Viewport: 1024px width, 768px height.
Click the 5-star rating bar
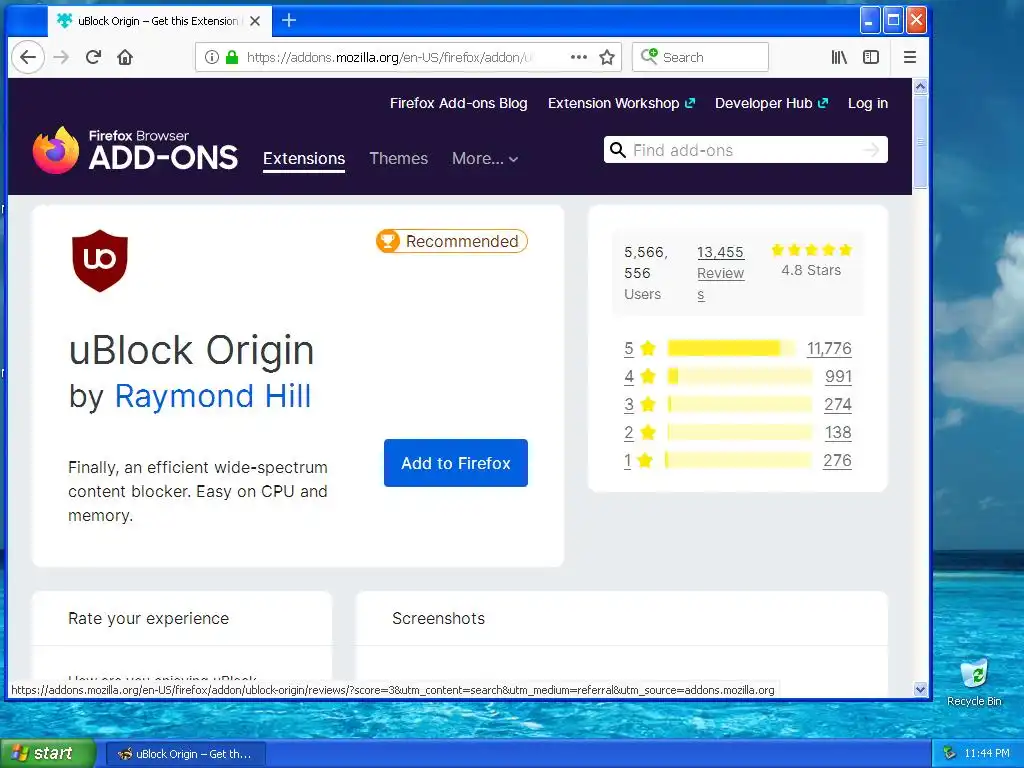click(731, 348)
